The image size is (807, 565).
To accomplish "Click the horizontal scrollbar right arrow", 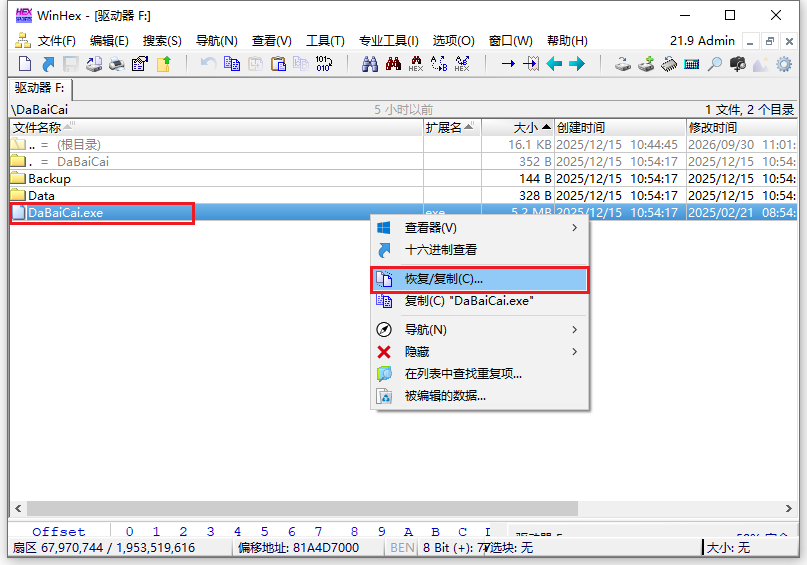I will click(788, 508).
